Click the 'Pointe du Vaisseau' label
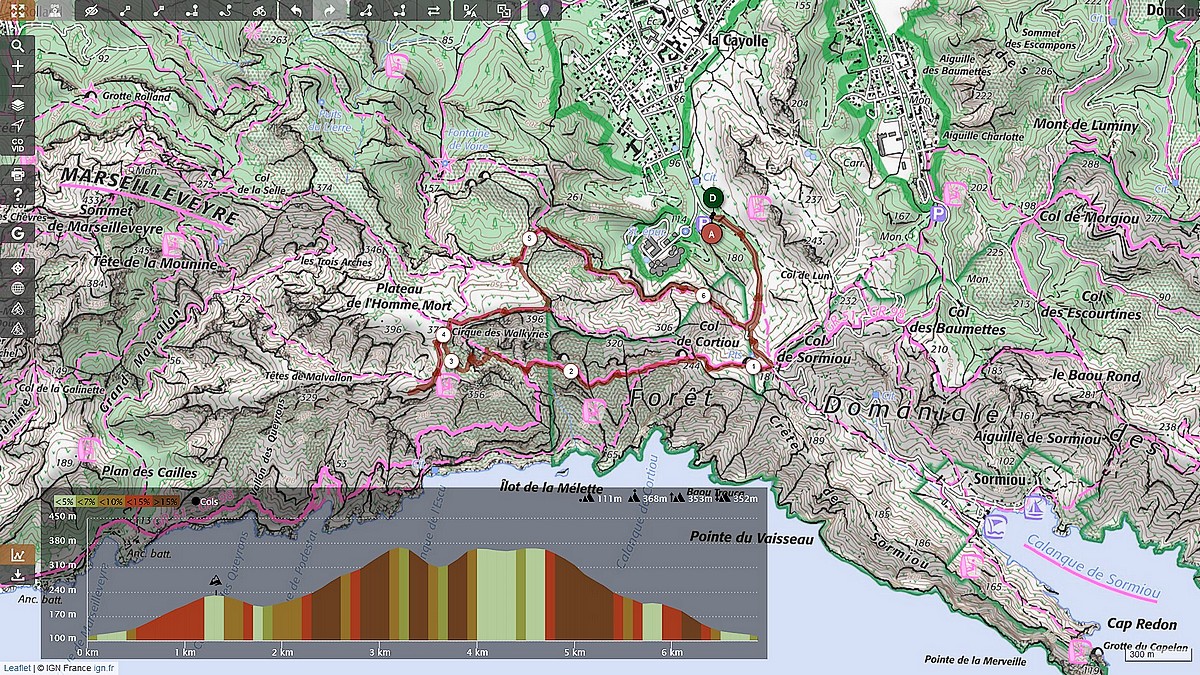The height and width of the screenshot is (675, 1200). 751,537
